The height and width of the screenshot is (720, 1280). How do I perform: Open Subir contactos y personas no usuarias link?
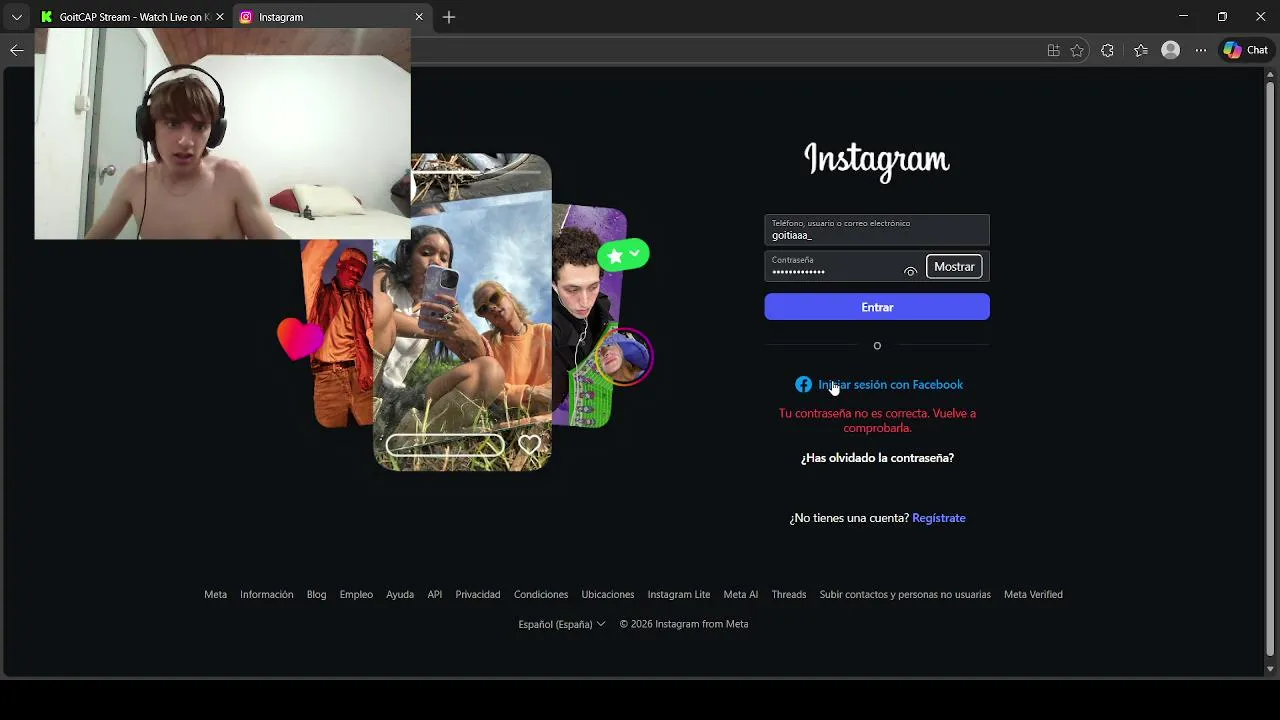tap(905, 594)
